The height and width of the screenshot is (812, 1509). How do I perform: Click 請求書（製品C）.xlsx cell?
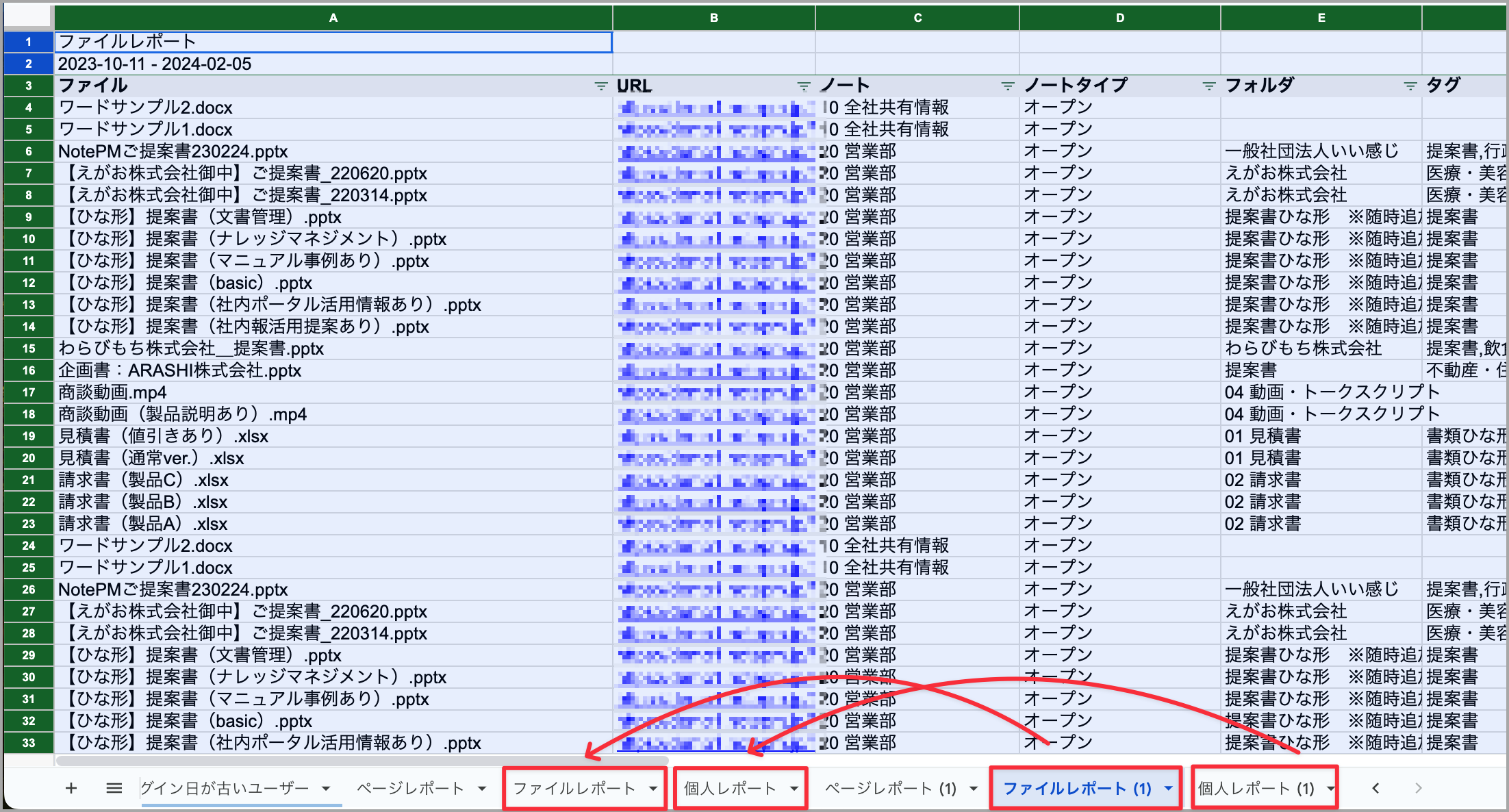(333, 480)
